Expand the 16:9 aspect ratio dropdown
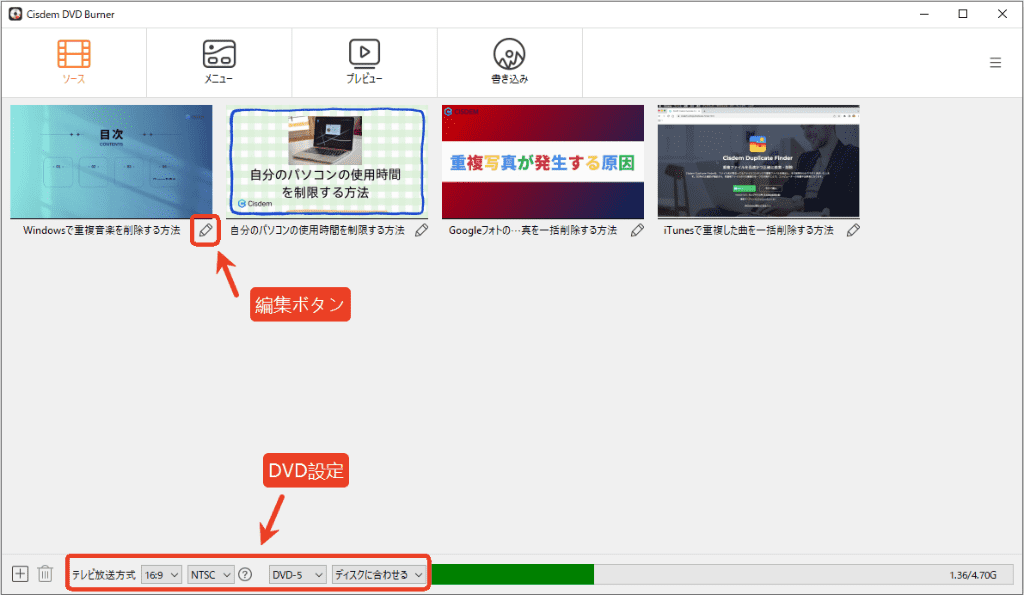 tap(161, 575)
